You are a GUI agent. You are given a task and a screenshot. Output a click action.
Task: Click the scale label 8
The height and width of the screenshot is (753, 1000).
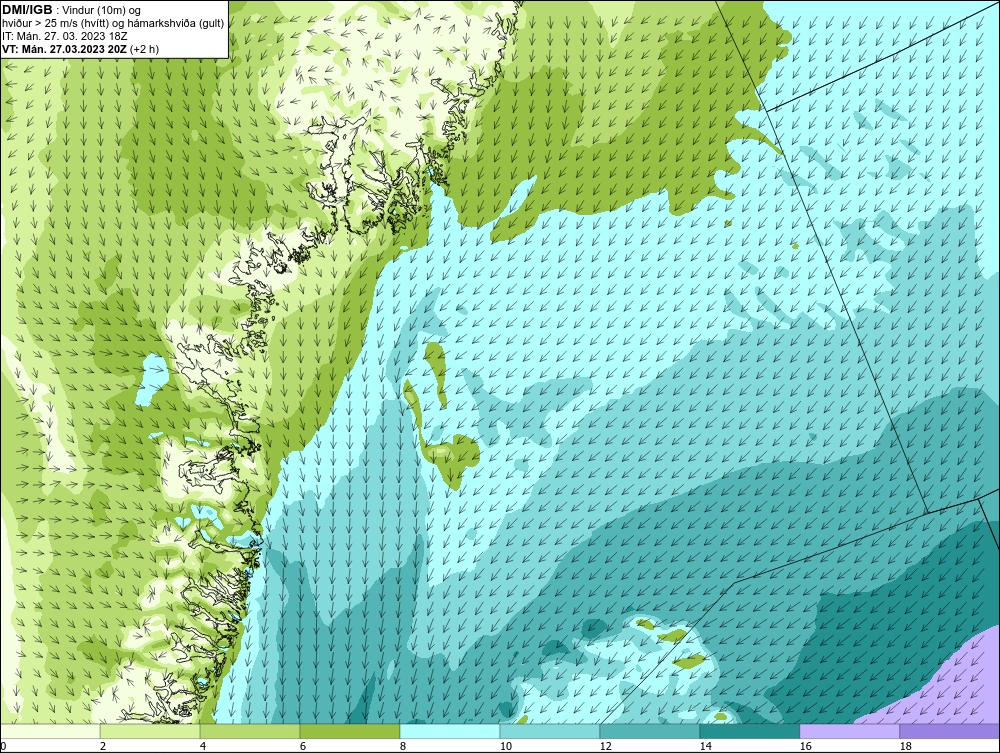click(402, 746)
